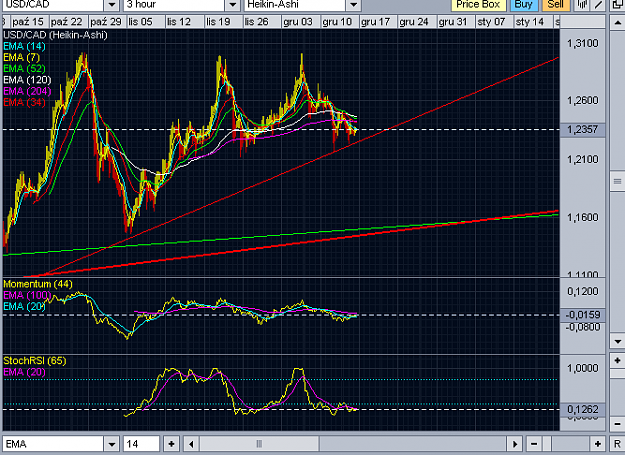This screenshot has width=625, height=455.
Task: Click the vertical scrollbar up arrow
Action: tap(617, 22)
